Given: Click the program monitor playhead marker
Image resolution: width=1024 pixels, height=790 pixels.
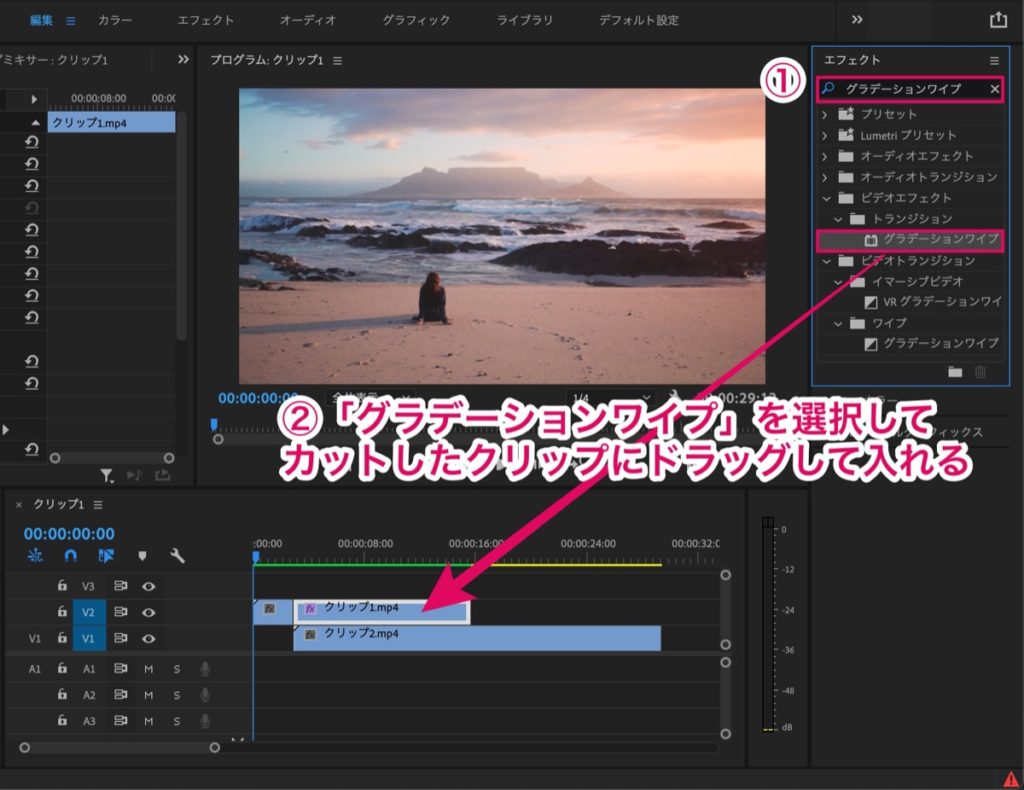Looking at the screenshot, I should pos(214,424).
